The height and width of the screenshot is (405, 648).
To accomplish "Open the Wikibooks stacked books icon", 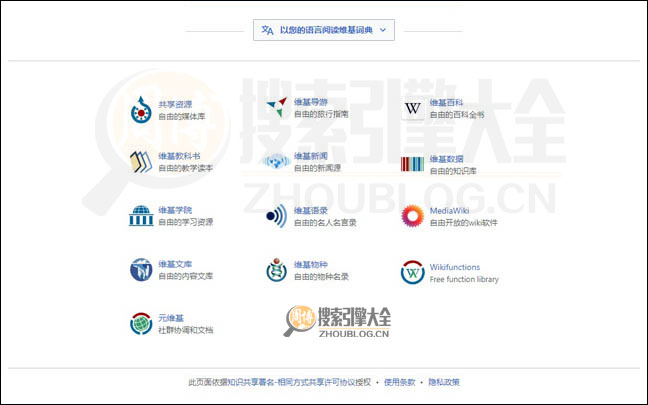I will click(141, 162).
